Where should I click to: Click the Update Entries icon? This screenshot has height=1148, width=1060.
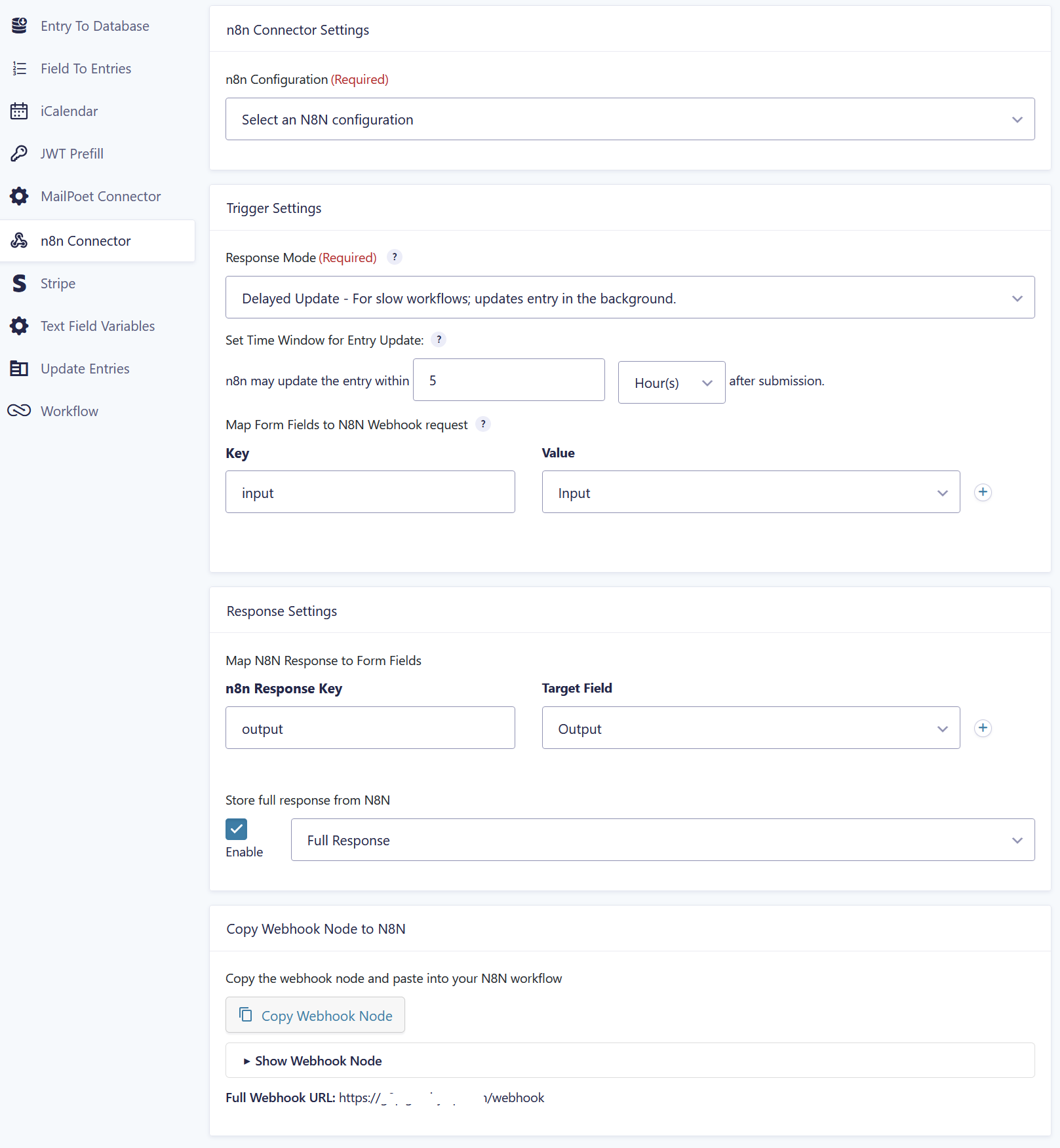[x=19, y=368]
